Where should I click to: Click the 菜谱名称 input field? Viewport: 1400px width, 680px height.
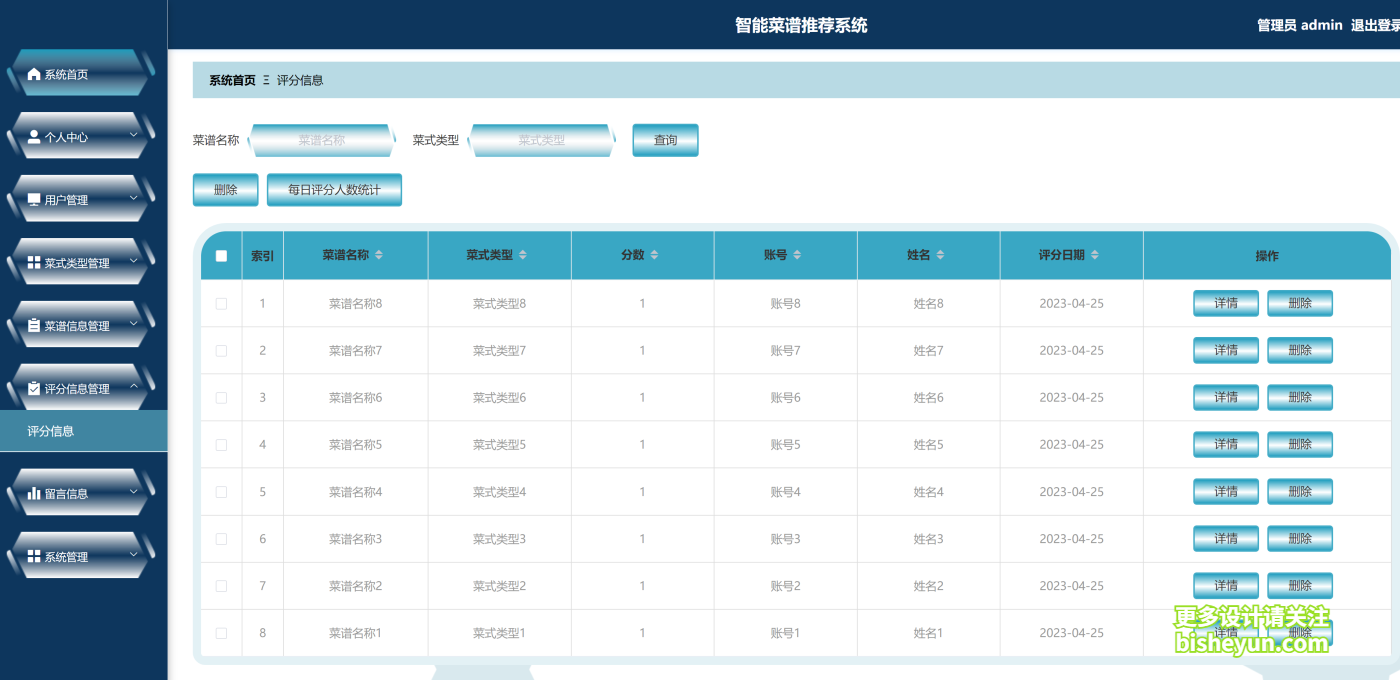[320, 140]
